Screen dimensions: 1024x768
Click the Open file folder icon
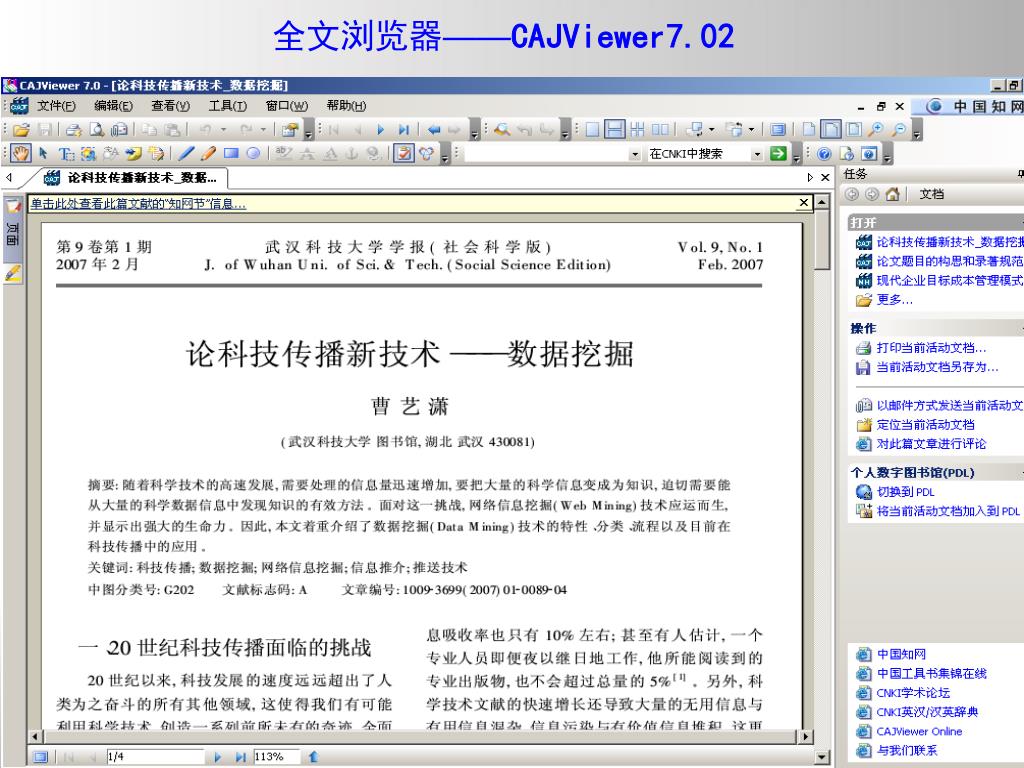(x=21, y=129)
